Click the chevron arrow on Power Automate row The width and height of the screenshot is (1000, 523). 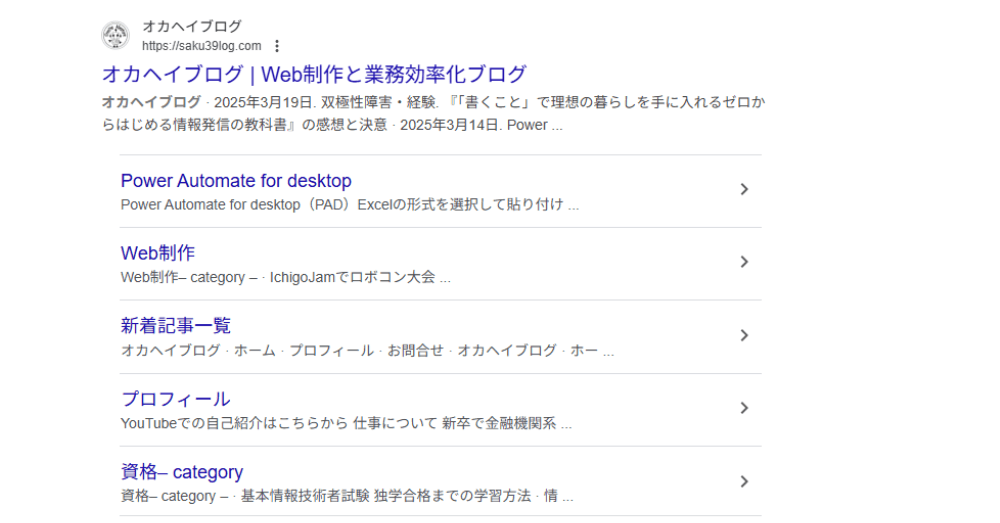point(743,190)
